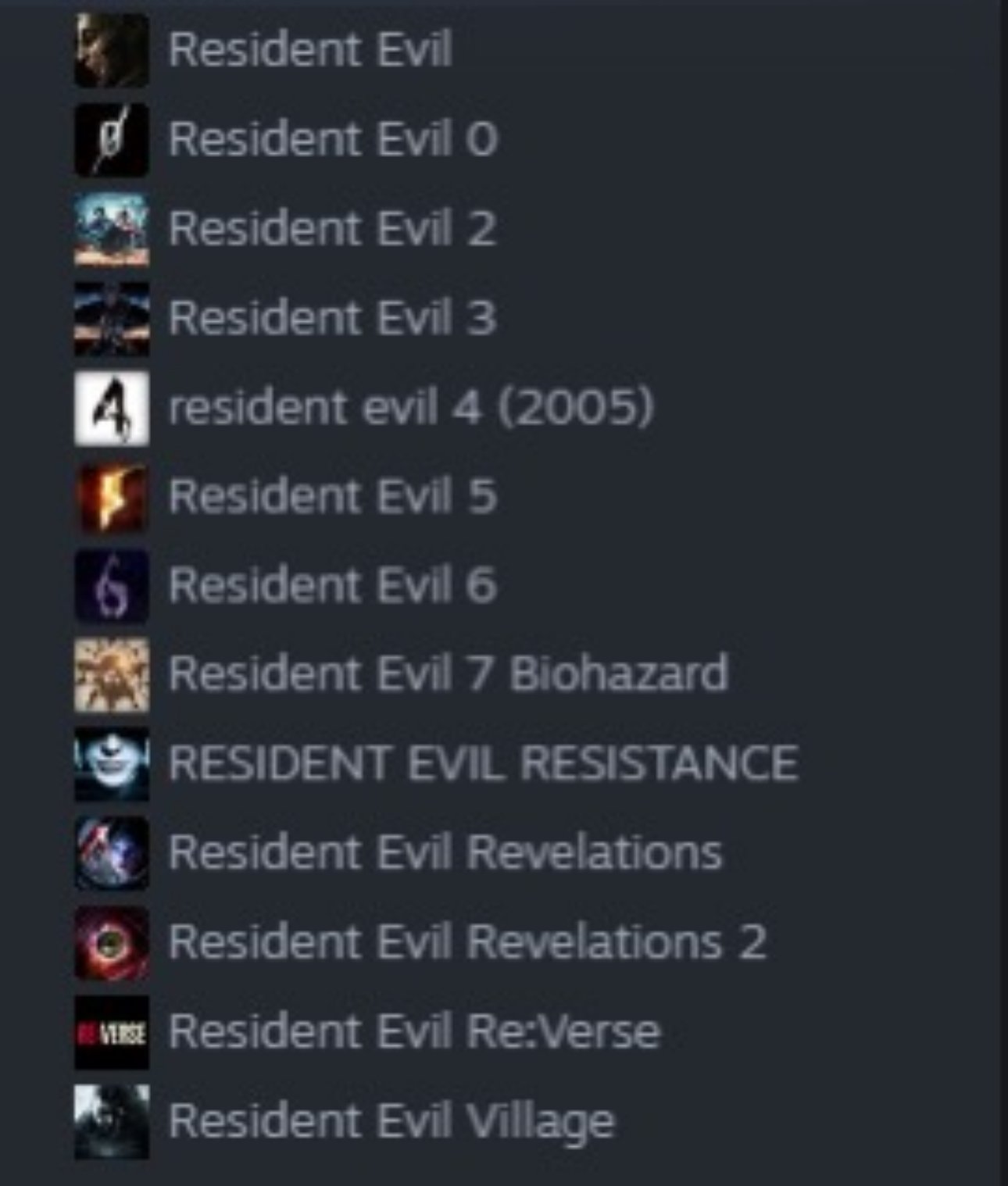Select Resident Evil Re:Verse title text
This screenshot has height=1186, width=1008.
(415, 1032)
